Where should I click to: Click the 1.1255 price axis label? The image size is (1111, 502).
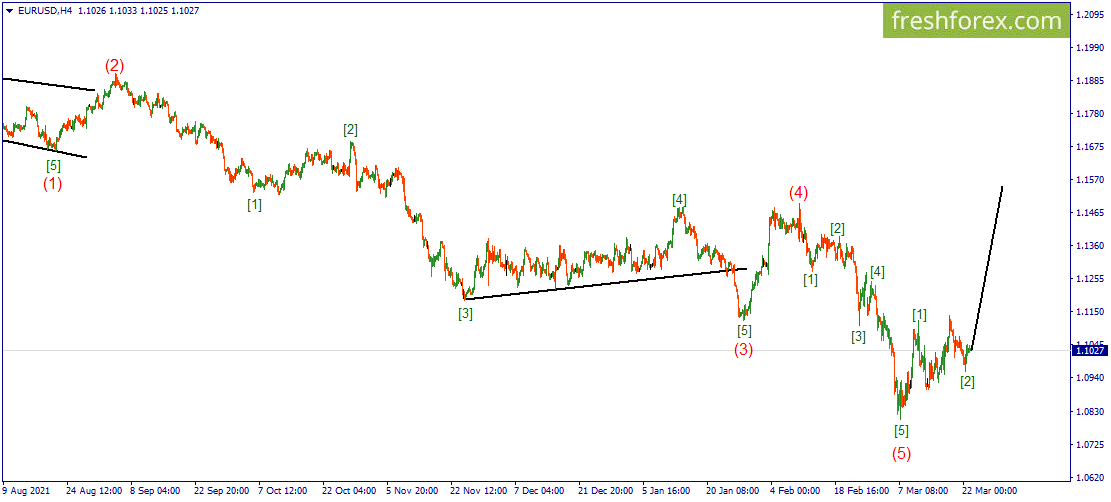(x=1090, y=279)
